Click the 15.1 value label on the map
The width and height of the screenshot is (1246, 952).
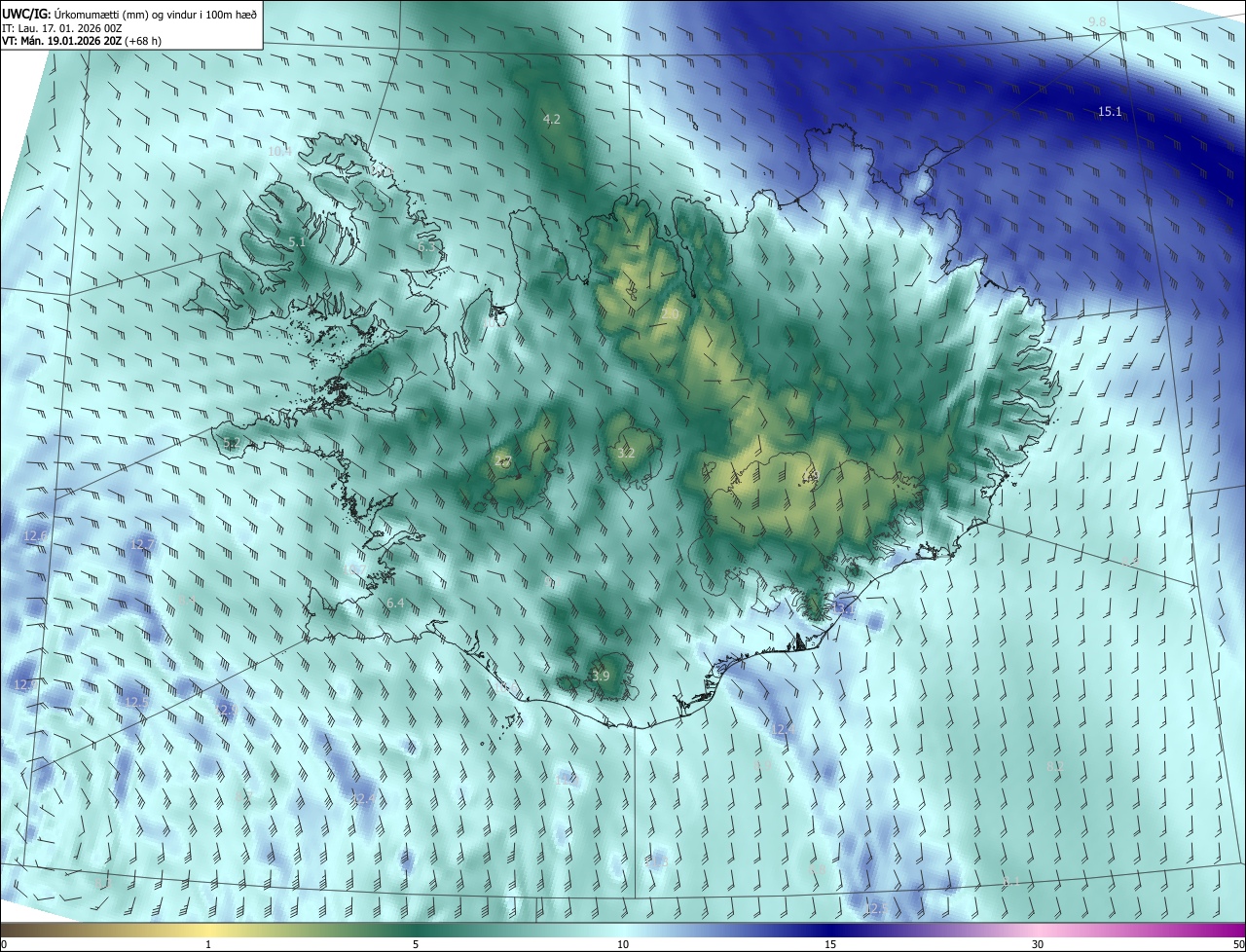[1110, 112]
